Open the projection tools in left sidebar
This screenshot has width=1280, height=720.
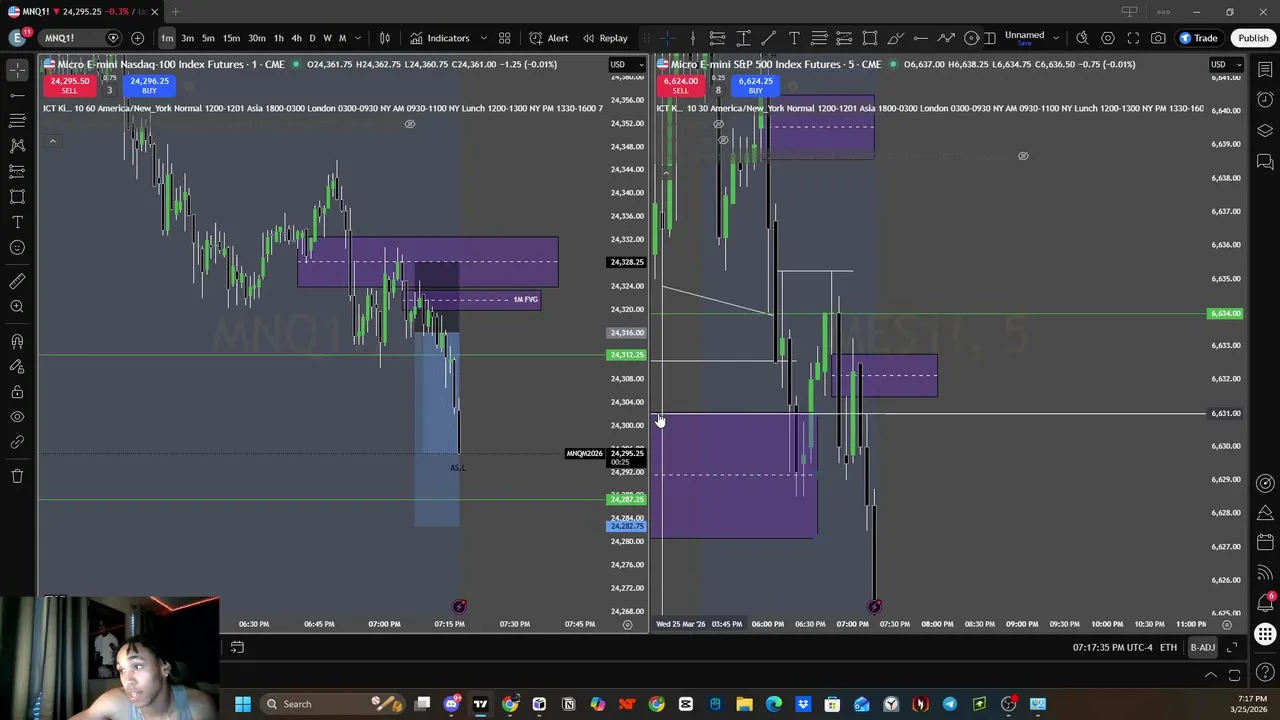(17, 171)
